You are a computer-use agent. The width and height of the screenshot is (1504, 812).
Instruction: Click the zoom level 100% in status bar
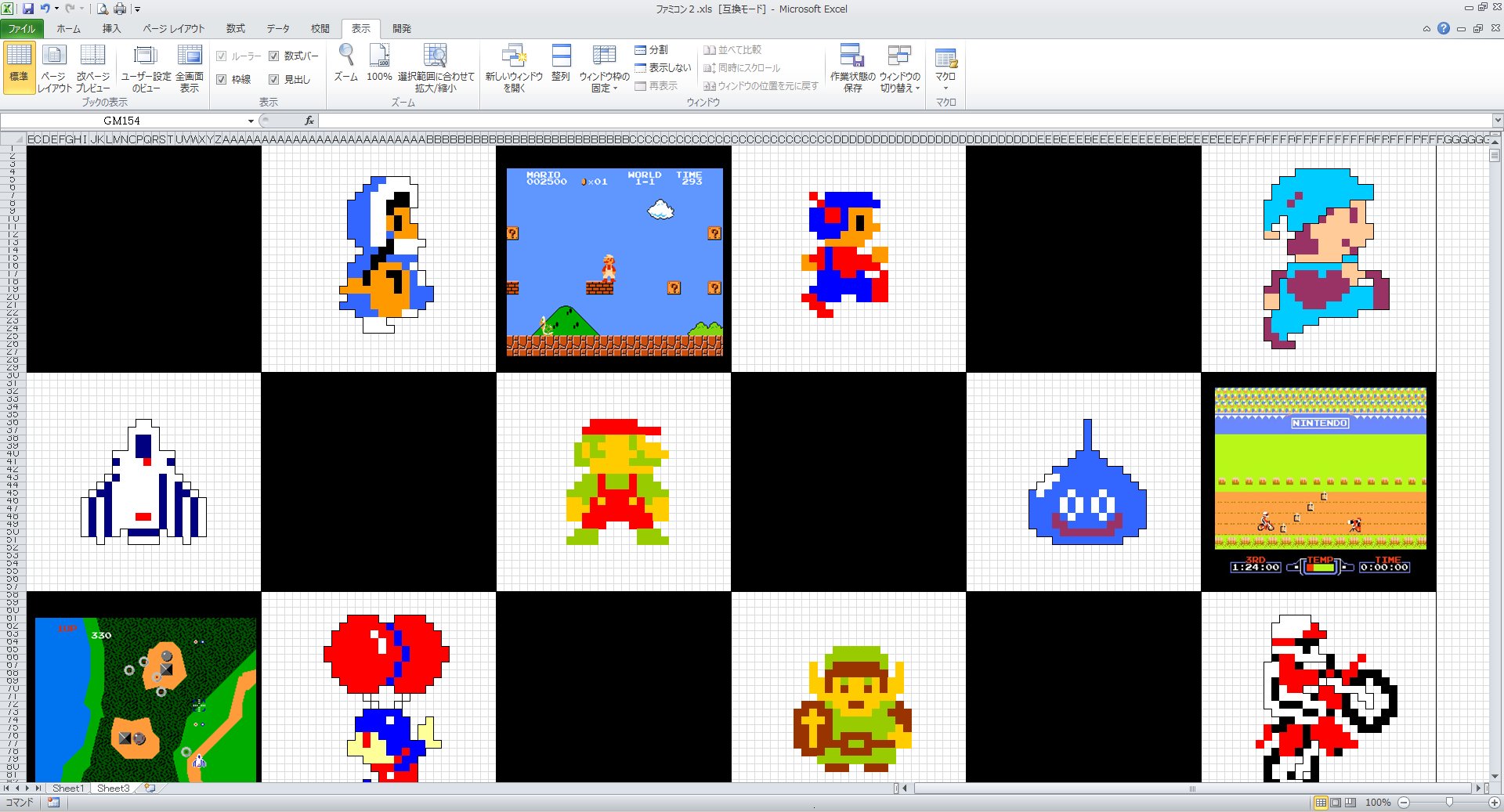(x=1378, y=803)
